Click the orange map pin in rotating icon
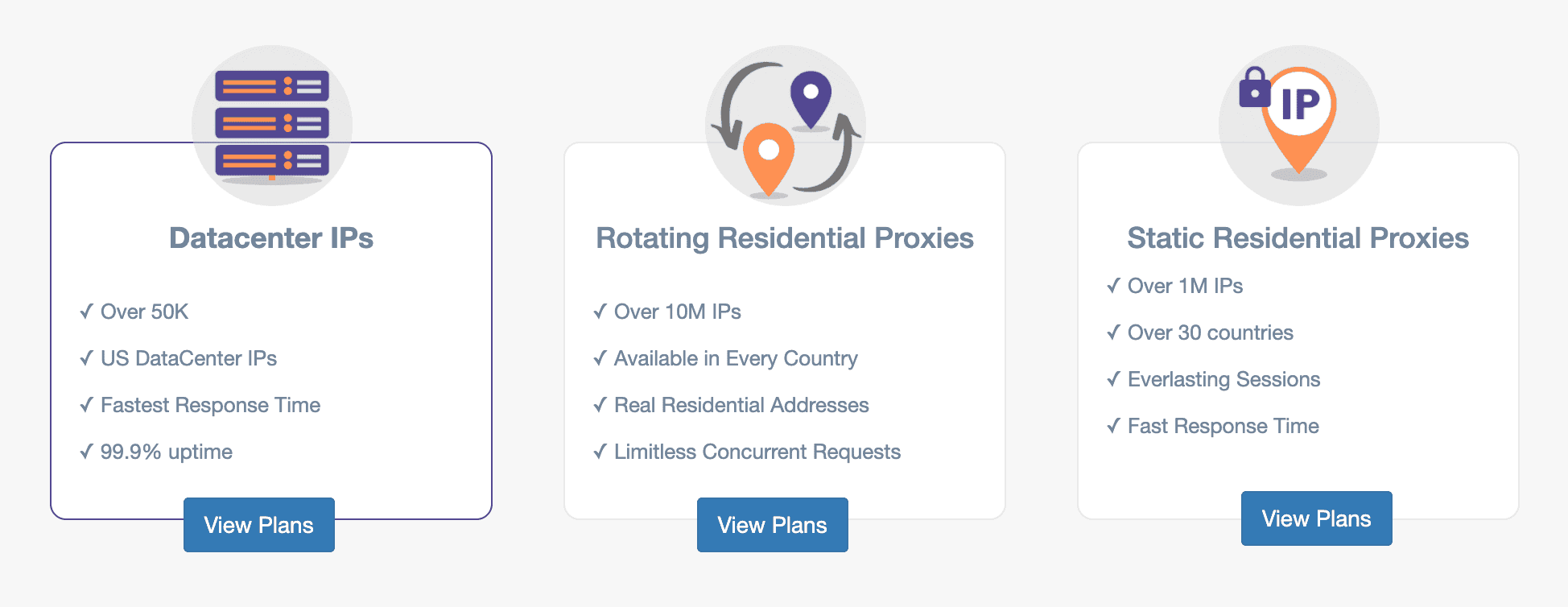 [x=769, y=159]
